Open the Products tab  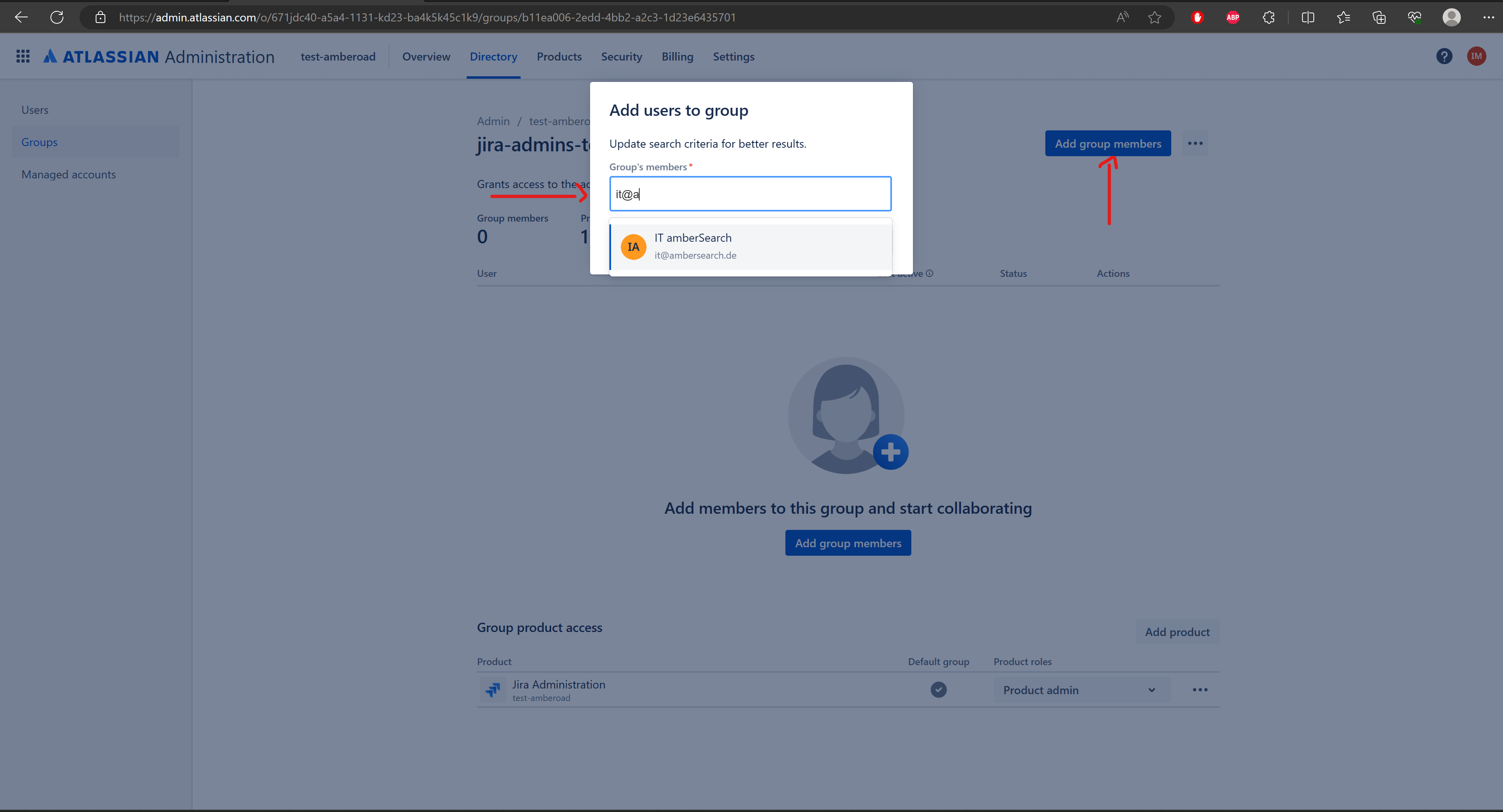pyautogui.click(x=559, y=57)
